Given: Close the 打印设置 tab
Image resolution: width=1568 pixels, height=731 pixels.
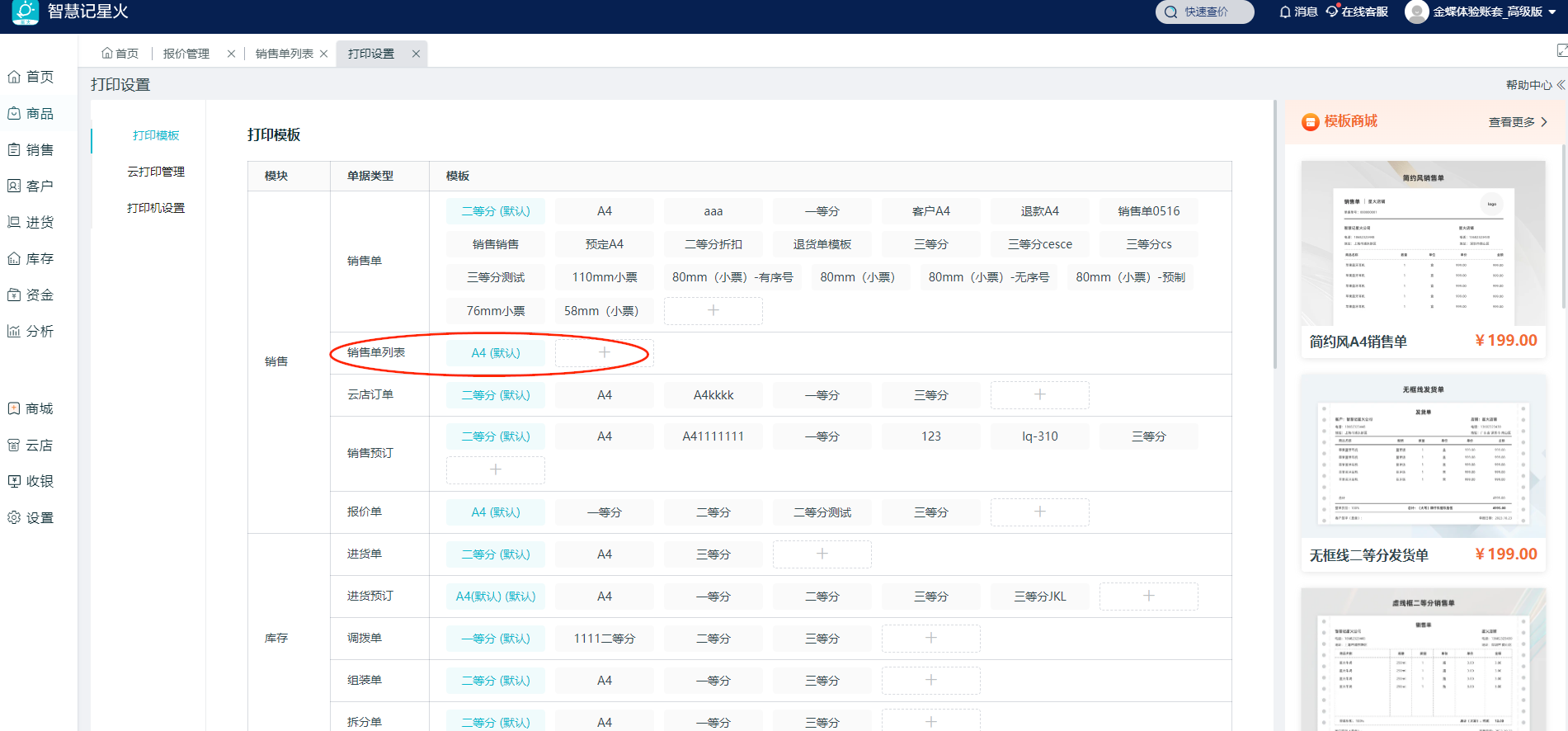Looking at the screenshot, I should tap(416, 54).
